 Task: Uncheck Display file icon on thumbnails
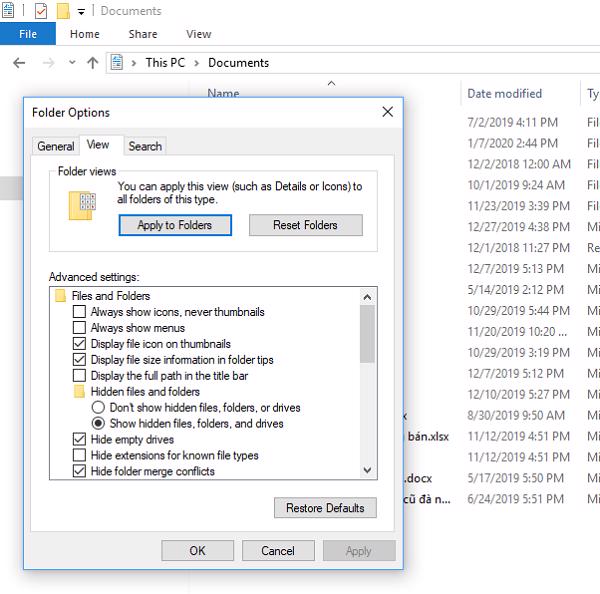(79, 344)
